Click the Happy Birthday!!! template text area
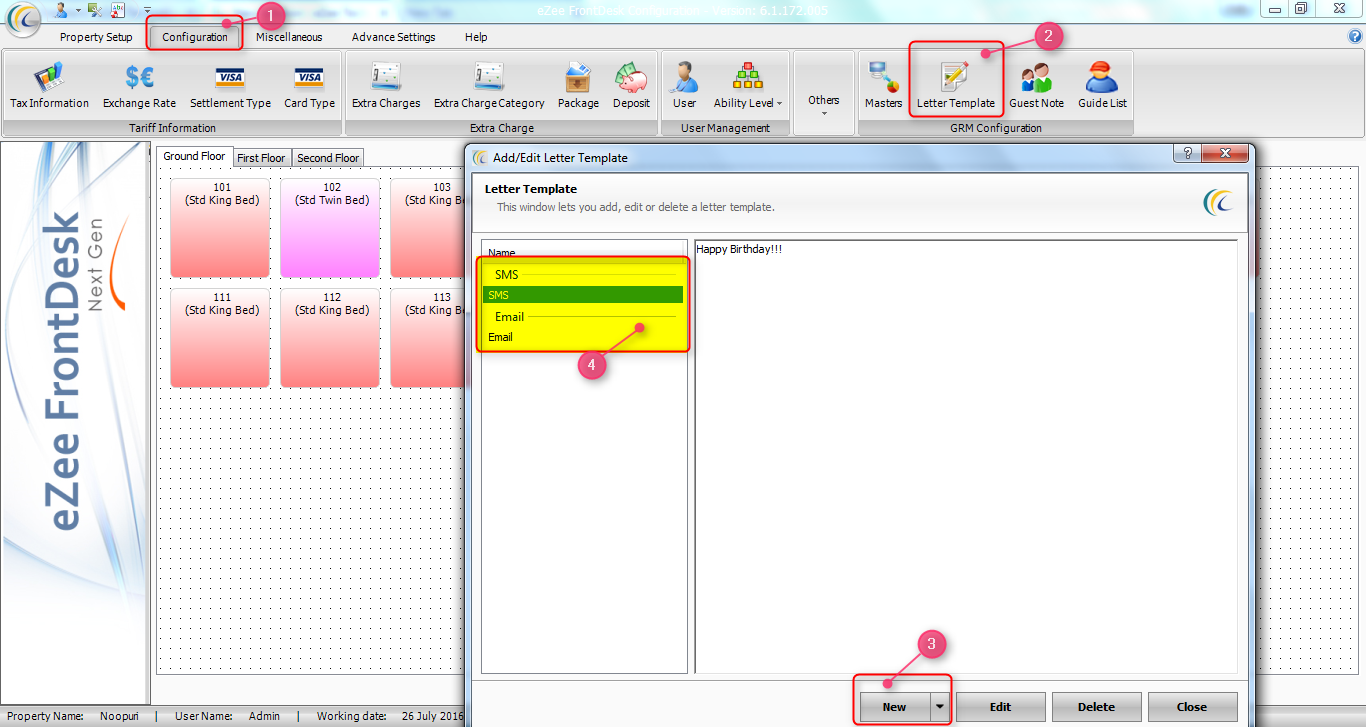Image resolution: width=1366 pixels, height=727 pixels. pyautogui.click(x=966, y=456)
